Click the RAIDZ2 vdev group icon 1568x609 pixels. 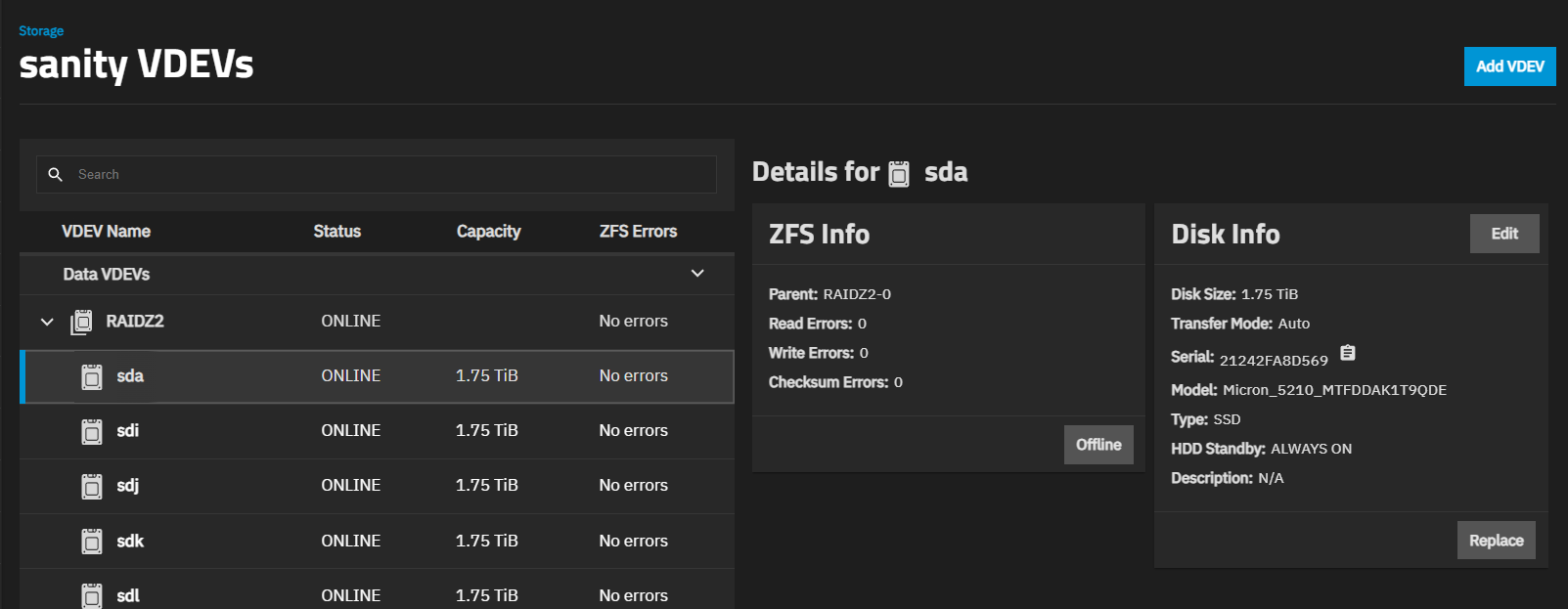(x=82, y=322)
